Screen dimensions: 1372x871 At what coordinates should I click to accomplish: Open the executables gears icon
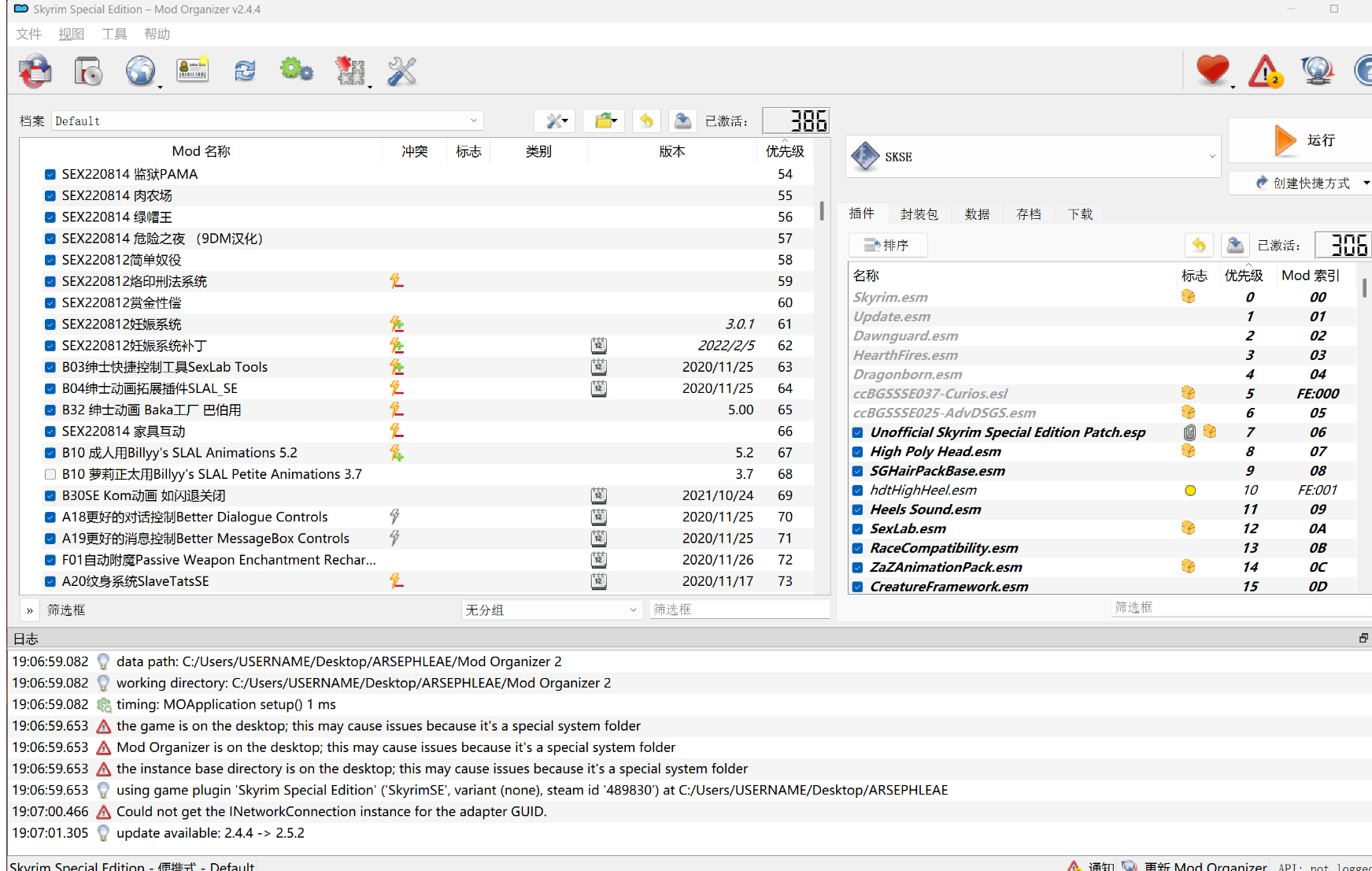coord(297,71)
